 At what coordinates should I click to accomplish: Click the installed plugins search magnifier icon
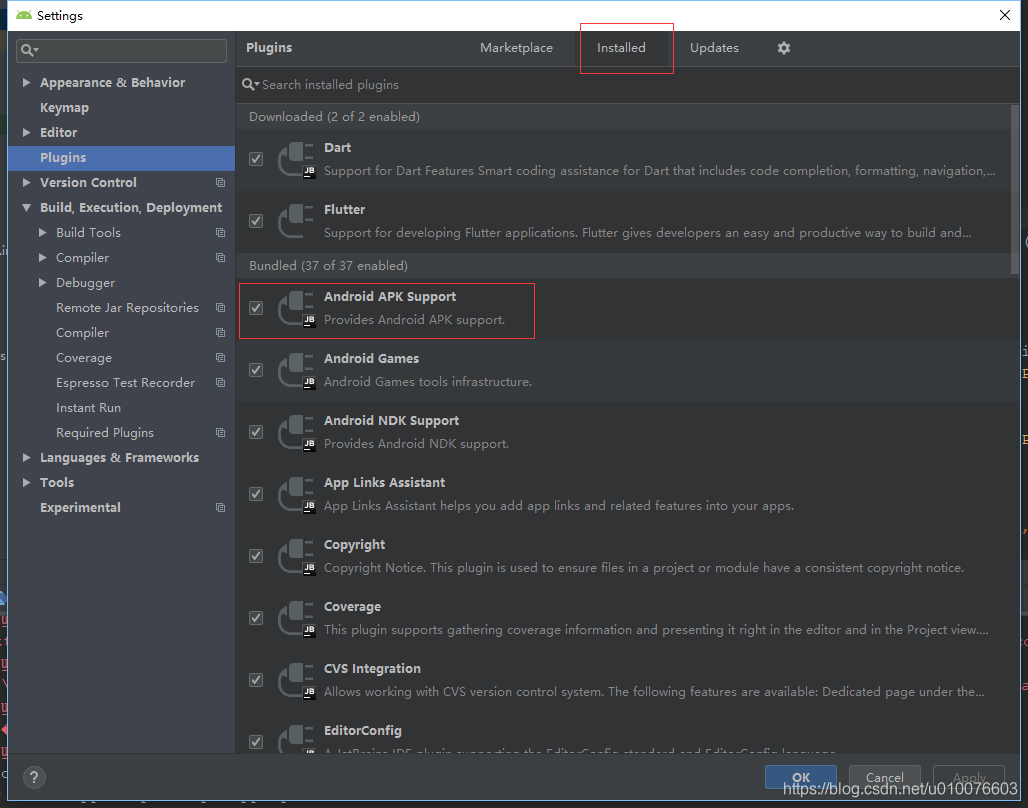point(250,85)
